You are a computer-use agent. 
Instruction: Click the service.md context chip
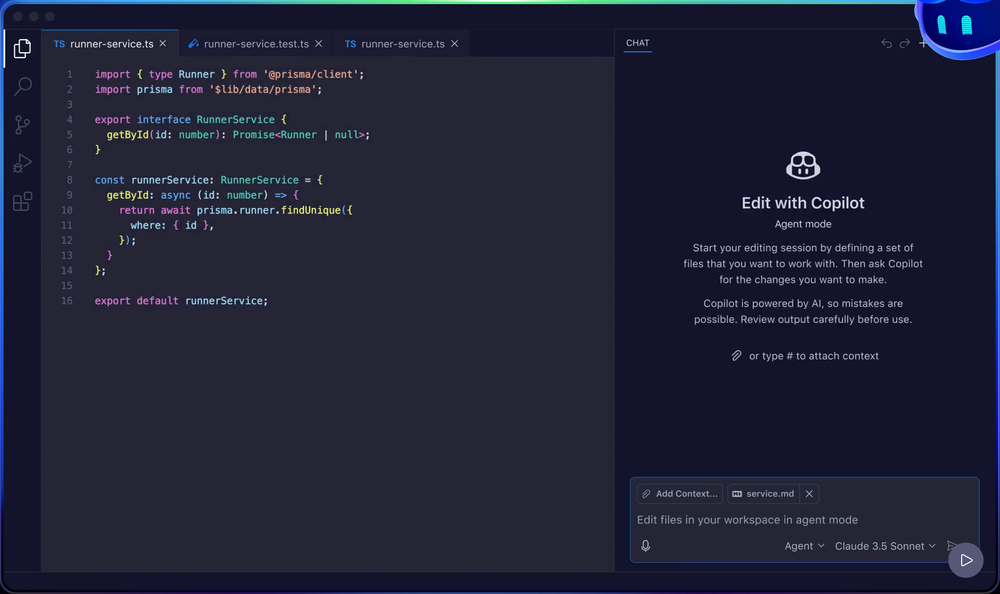pyautogui.click(x=763, y=493)
